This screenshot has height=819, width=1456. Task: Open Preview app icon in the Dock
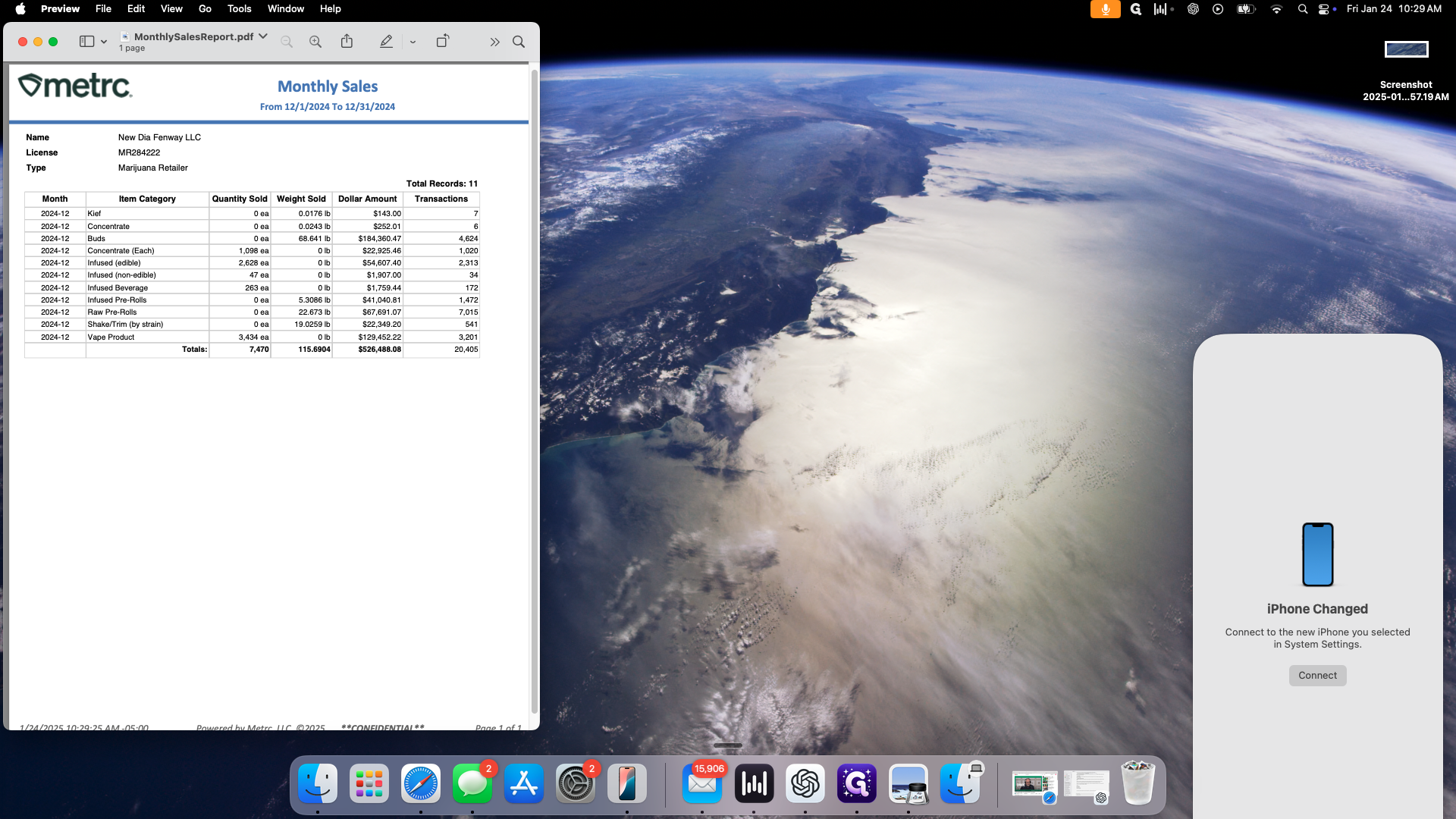tap(908, 783)
